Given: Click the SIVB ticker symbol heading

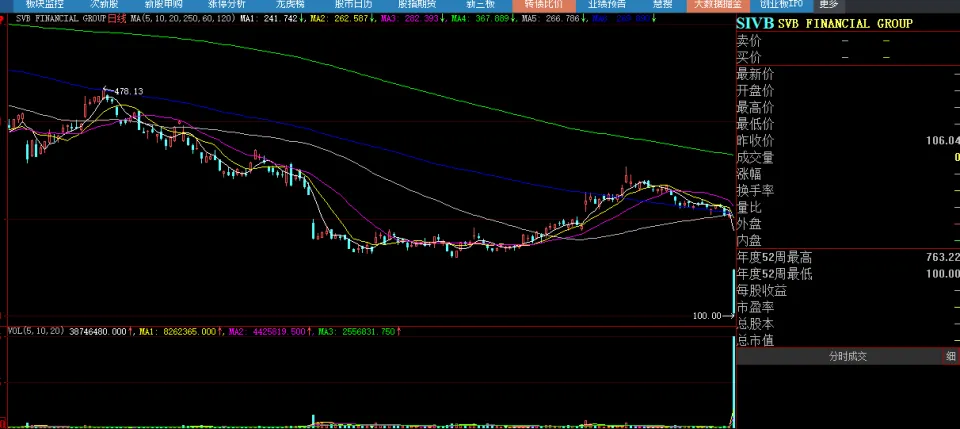Looking at the screenshot, I should 754,23.
